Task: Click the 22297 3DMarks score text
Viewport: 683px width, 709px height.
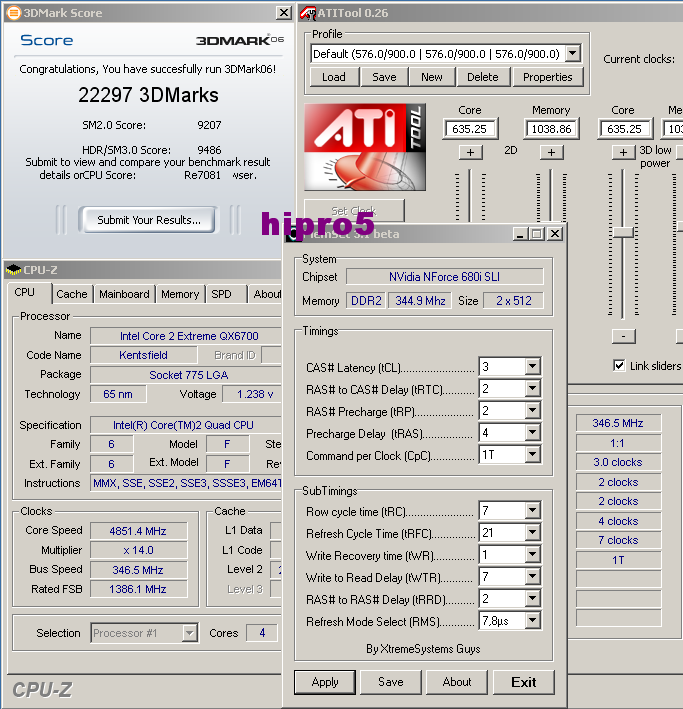Action: [x=148, y=95]
